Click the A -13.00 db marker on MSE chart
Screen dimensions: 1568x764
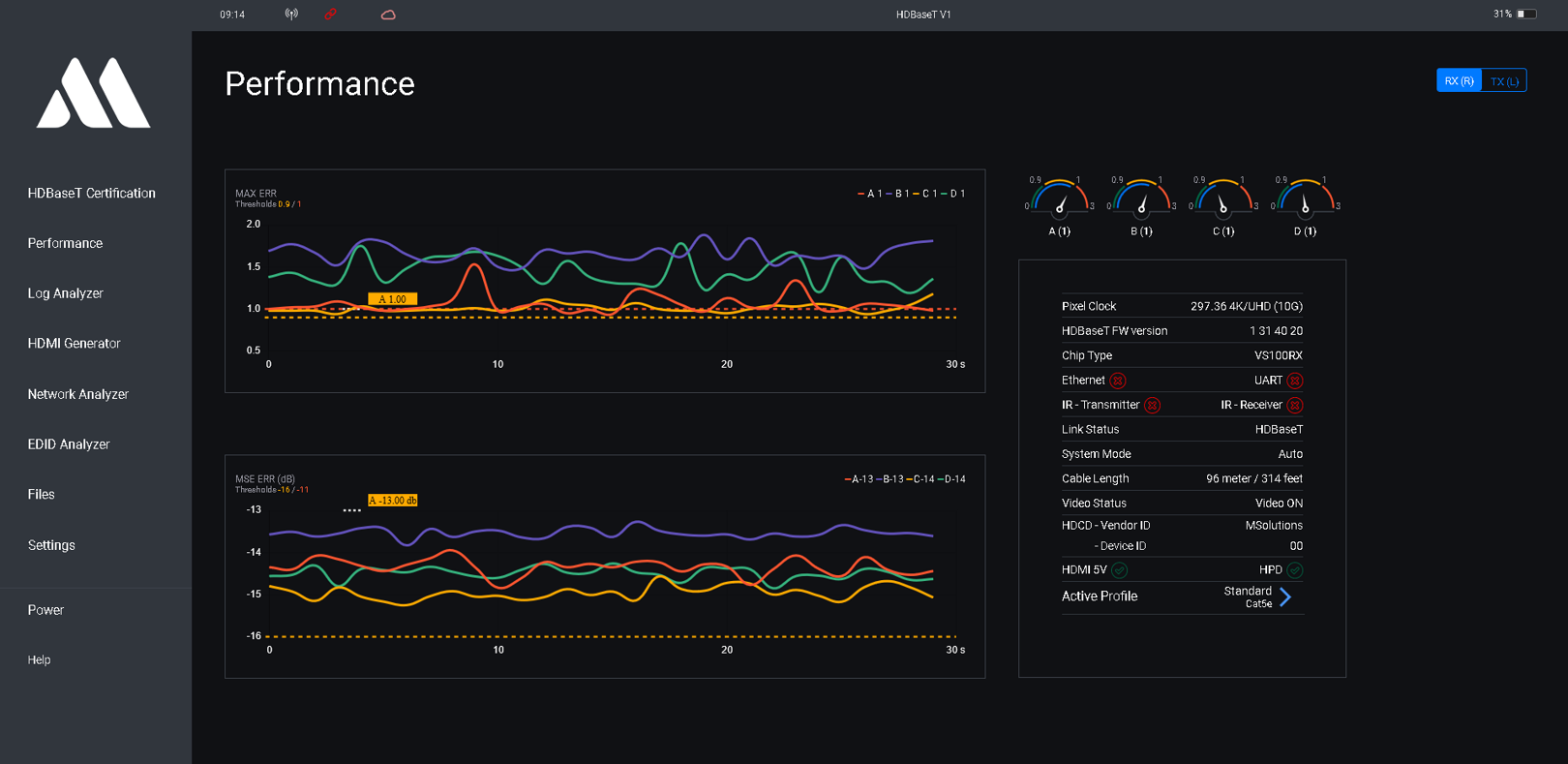click(393, 501)
